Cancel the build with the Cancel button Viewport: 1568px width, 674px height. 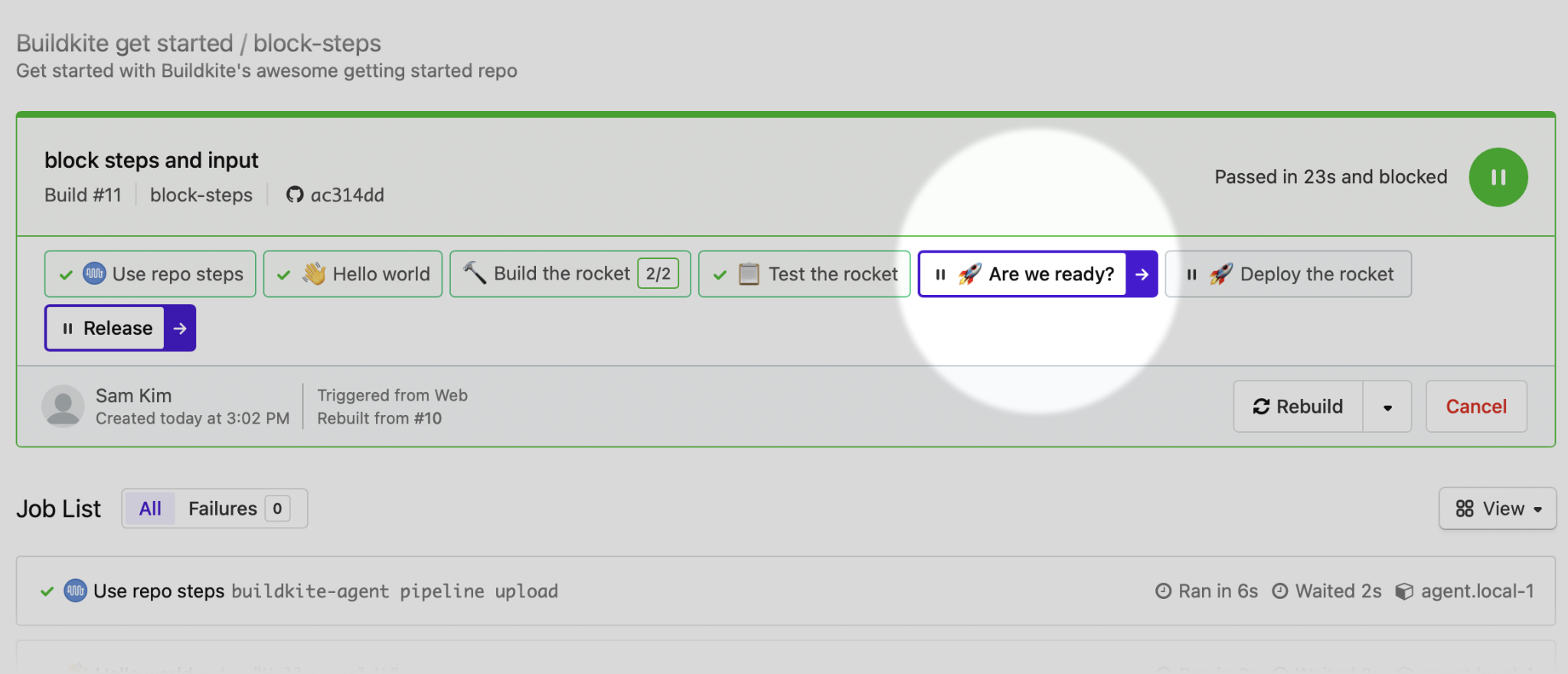point(1476,407)
